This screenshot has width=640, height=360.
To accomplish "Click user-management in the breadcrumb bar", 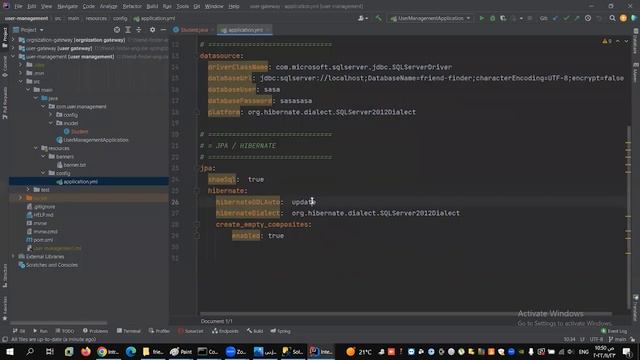I will 26,18.
